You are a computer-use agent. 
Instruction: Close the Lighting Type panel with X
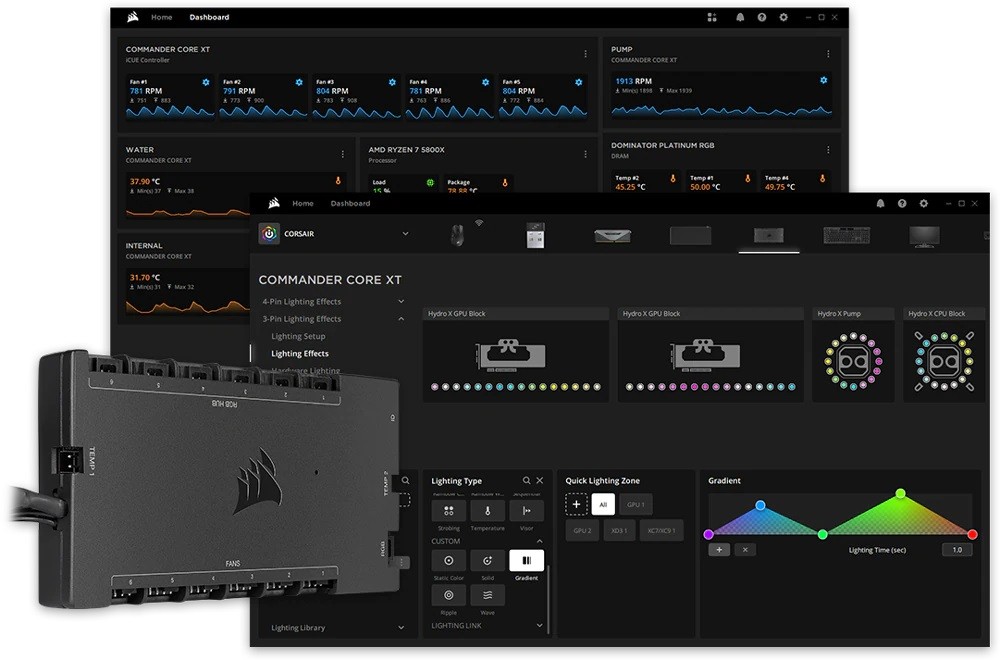click(x=540, y=480)
